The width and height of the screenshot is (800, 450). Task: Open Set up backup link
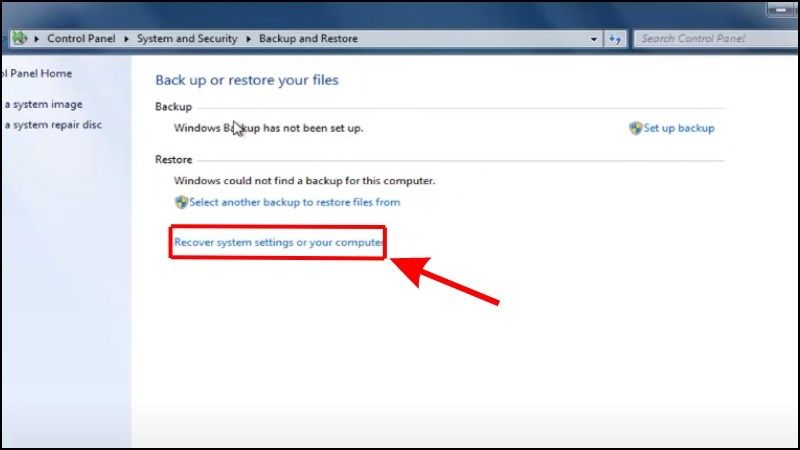pos(679,128)
